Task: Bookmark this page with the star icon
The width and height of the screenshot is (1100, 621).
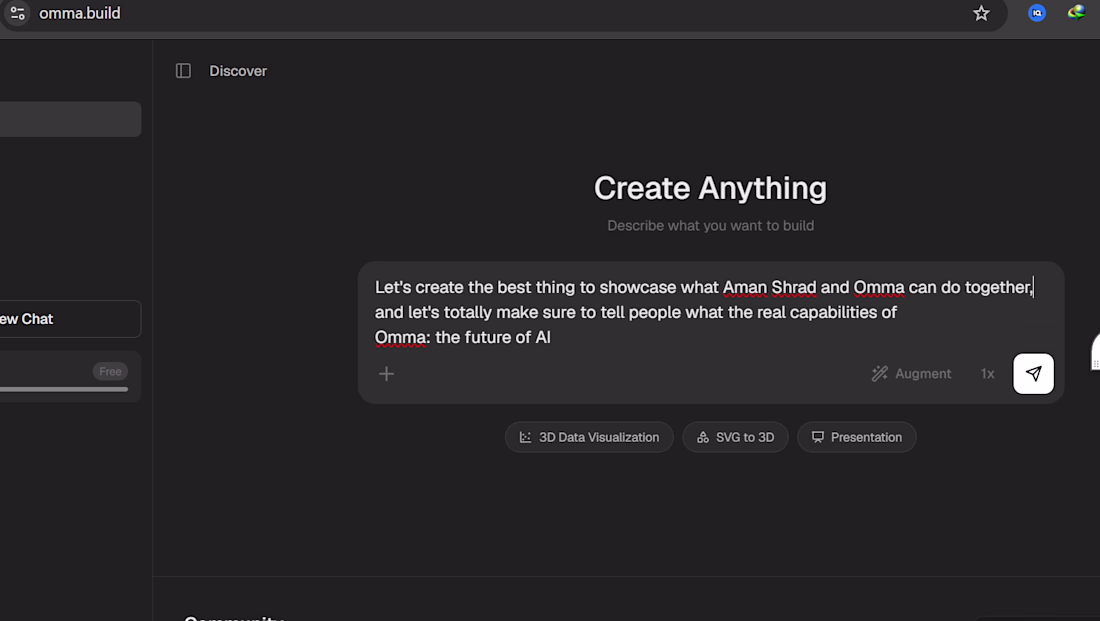Action: pos(981,13)
